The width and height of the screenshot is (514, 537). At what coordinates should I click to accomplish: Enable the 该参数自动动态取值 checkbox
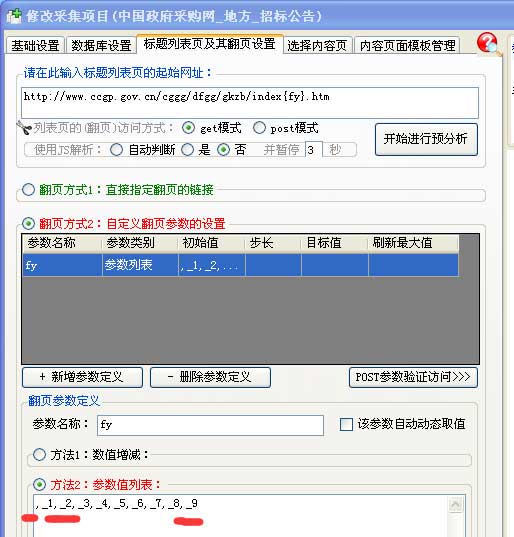(346, 424)
